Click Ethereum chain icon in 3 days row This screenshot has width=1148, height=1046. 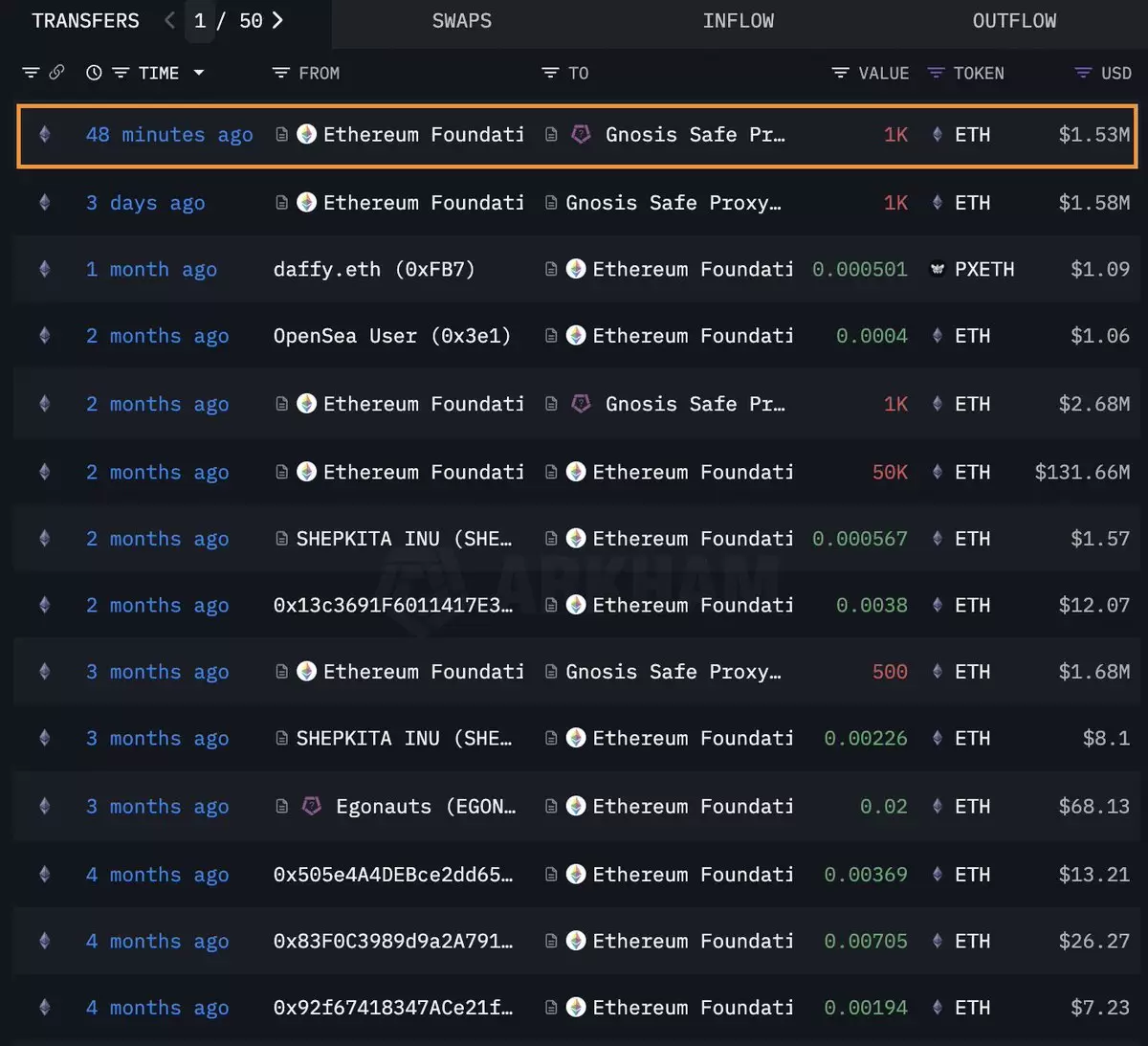44,203
